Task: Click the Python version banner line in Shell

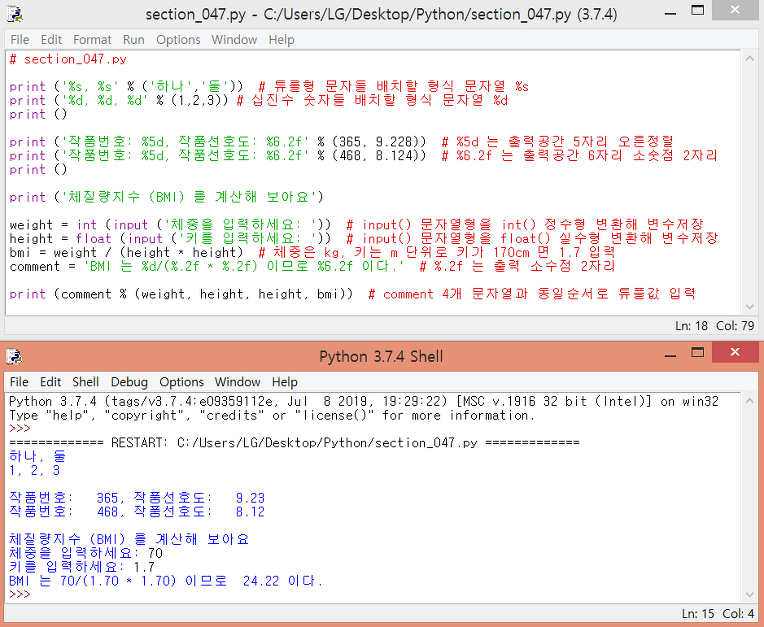Action: (x=364, y=401)
